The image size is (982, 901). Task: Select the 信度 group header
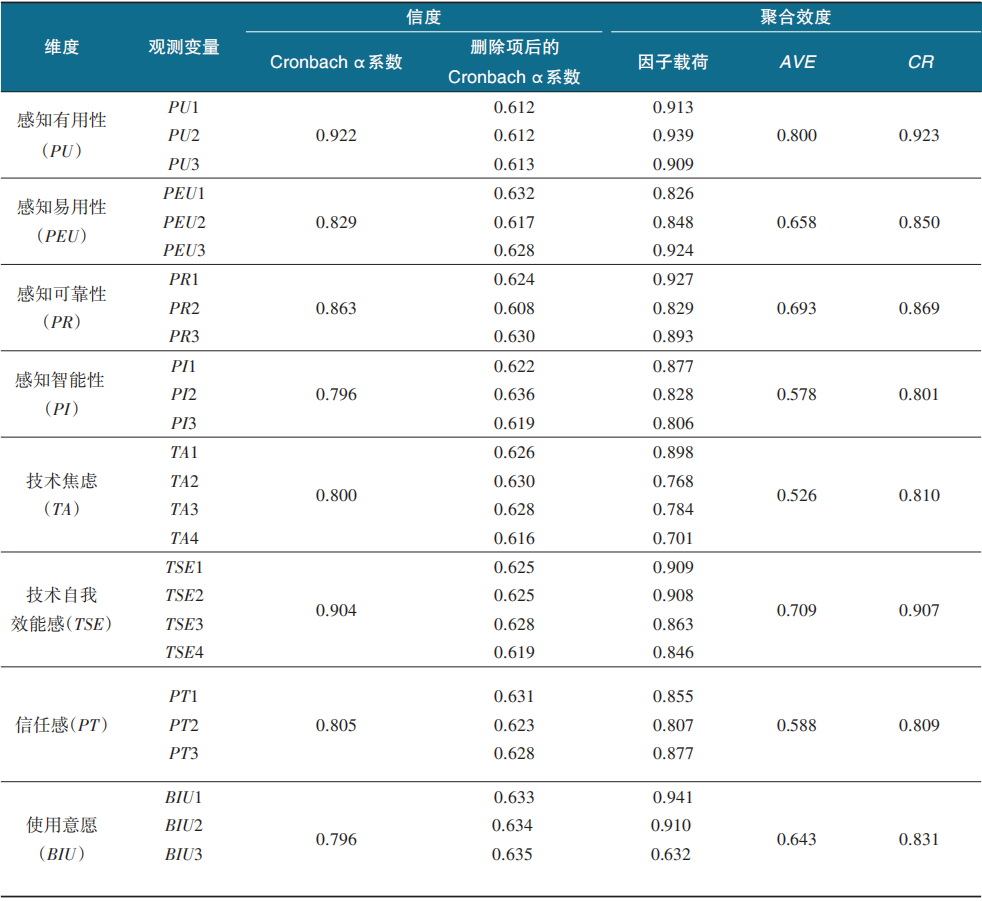(x=423, y=17)
